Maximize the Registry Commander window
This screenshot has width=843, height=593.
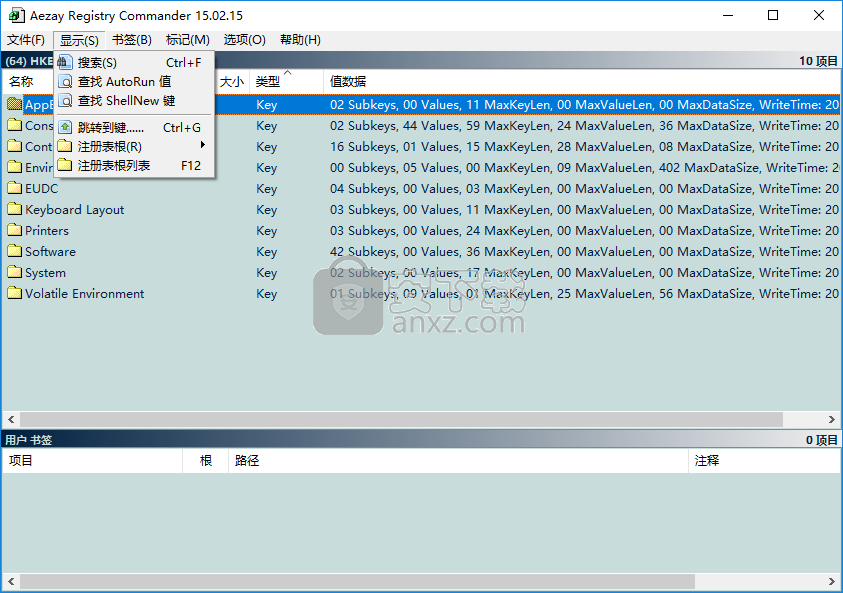click(x=773, y=15)
